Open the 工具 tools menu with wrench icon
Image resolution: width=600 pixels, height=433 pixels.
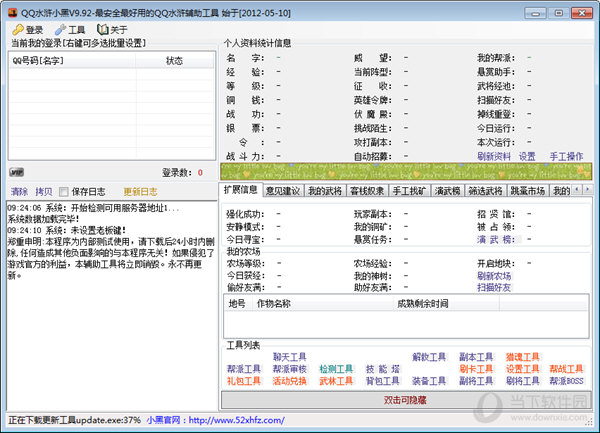click(70, 29)
